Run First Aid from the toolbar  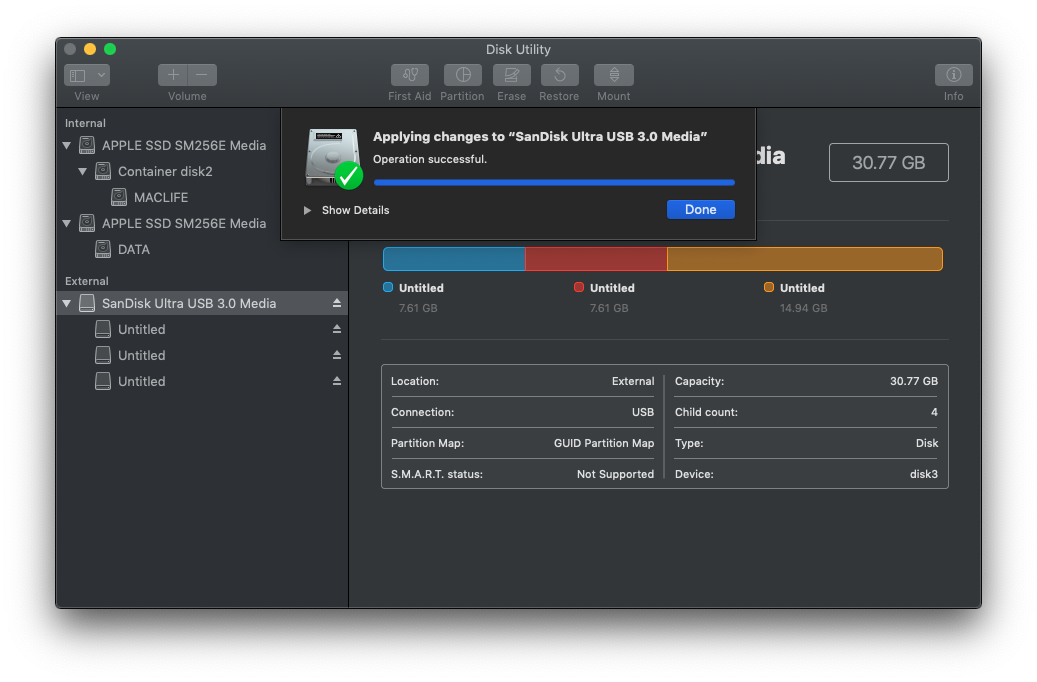(x=409, y=74)
